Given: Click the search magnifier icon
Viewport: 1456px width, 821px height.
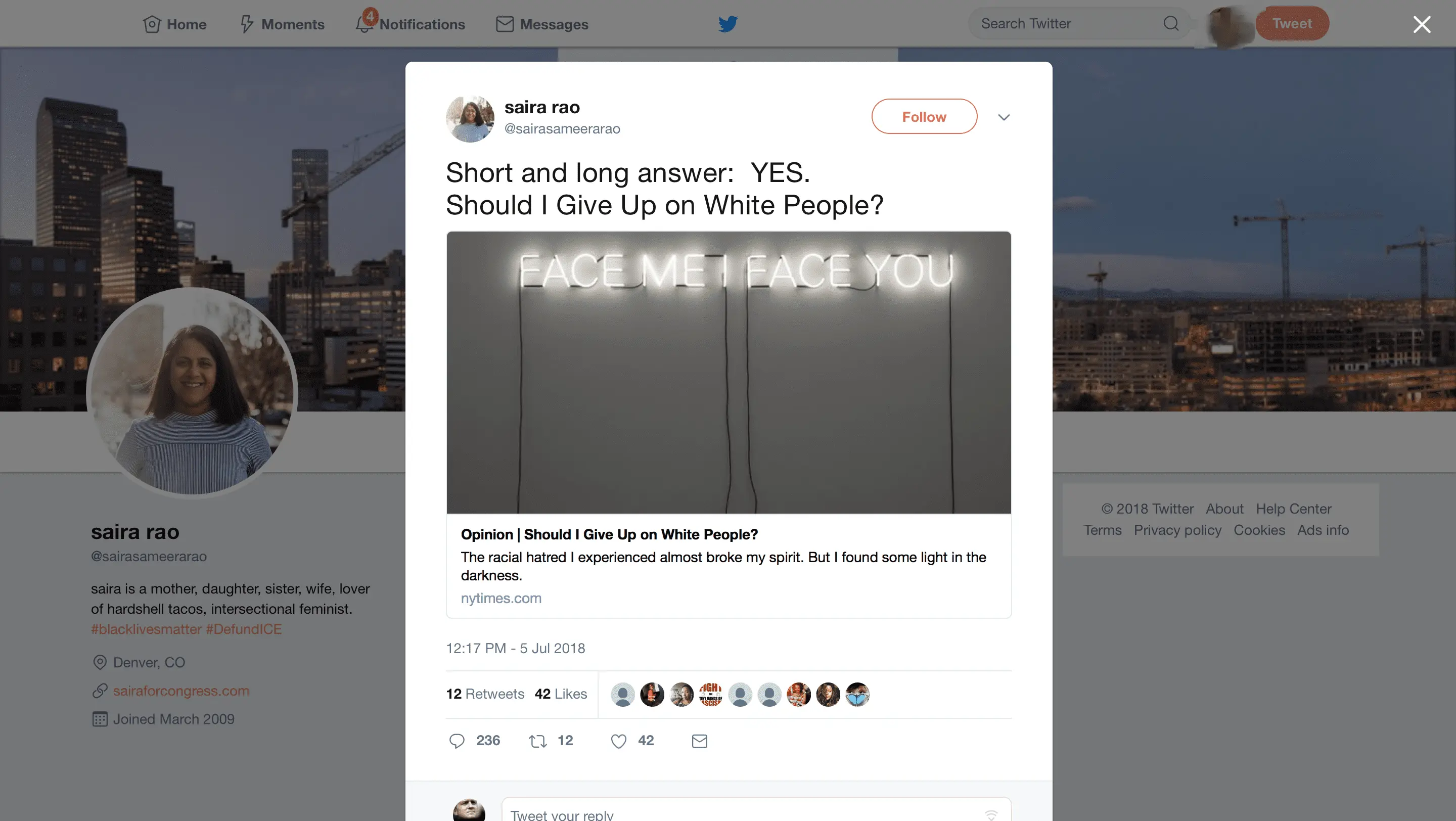Looking at the screenshot, I should [x=1171, y=24].
